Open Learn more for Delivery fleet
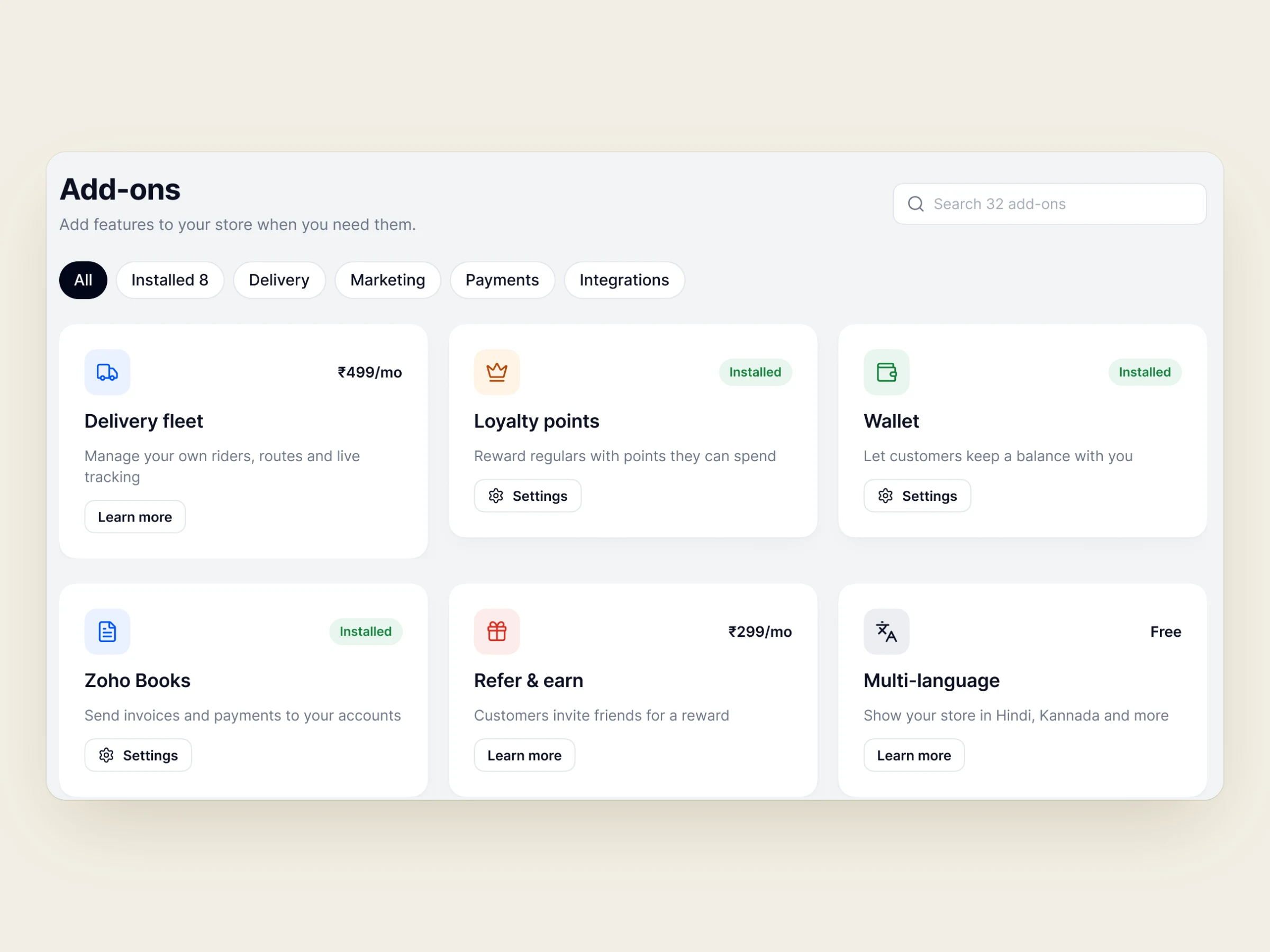Viewport: 1270px width, 952px height. pos(135,516)
